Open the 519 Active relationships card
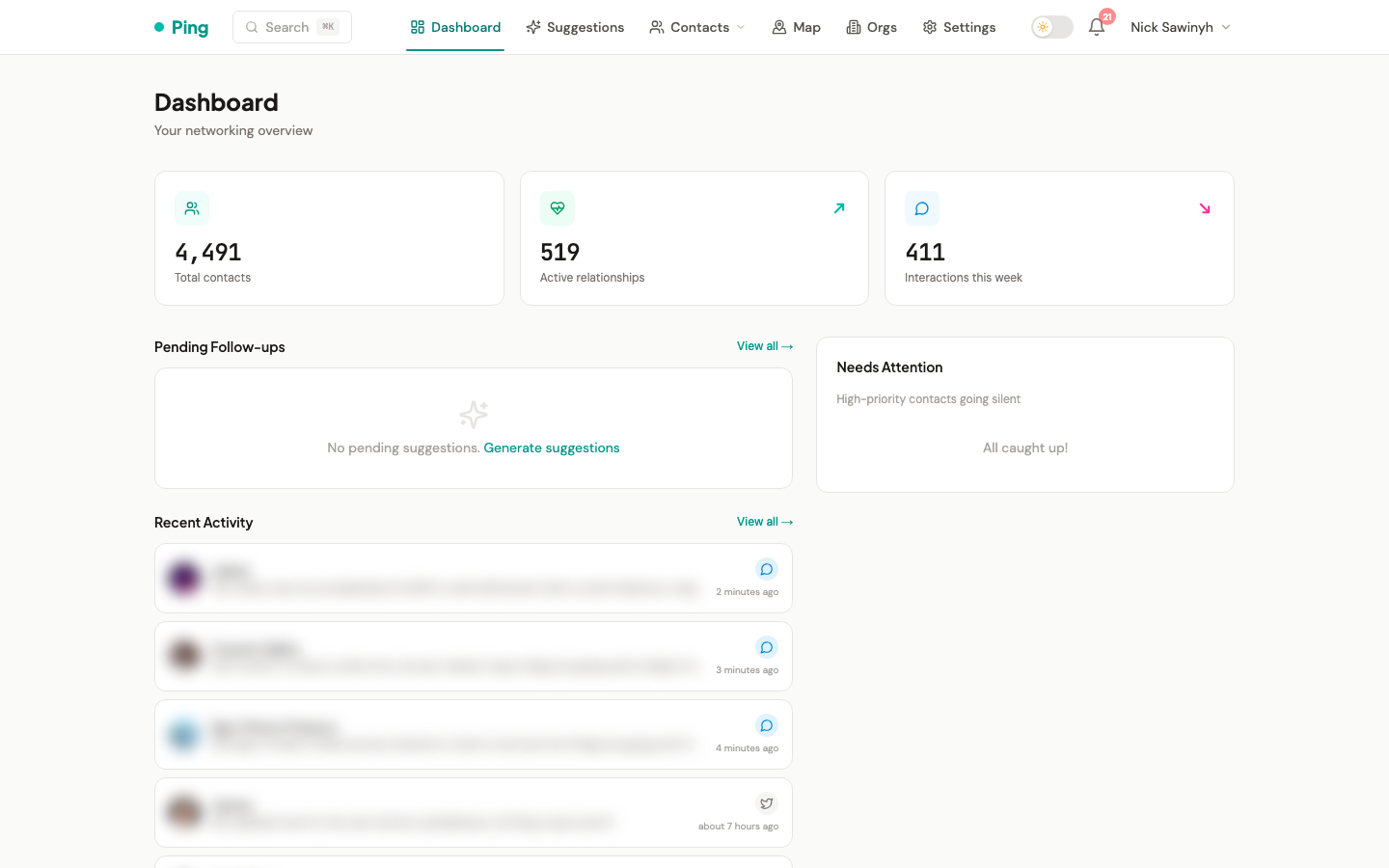Image resolution: width=1389 pixels, height=868 pixels. point(694,238)
